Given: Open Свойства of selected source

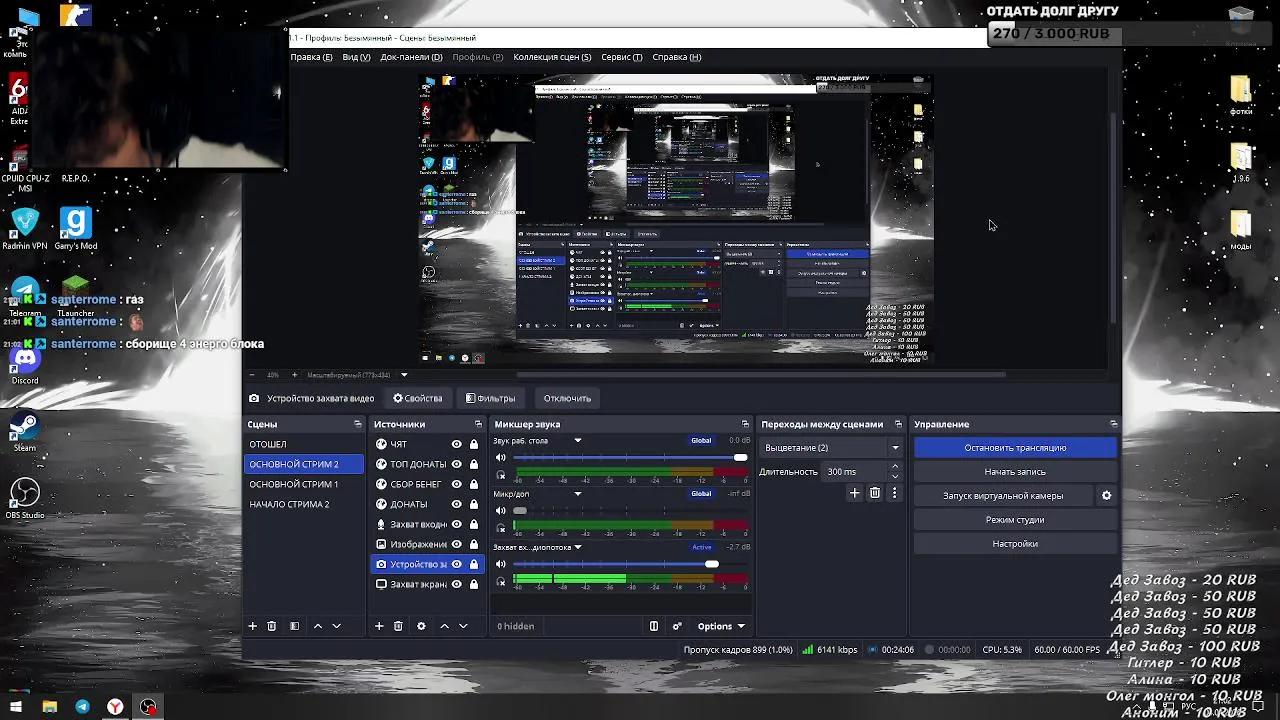Looking at the screenshot, I should pos(418,398).
